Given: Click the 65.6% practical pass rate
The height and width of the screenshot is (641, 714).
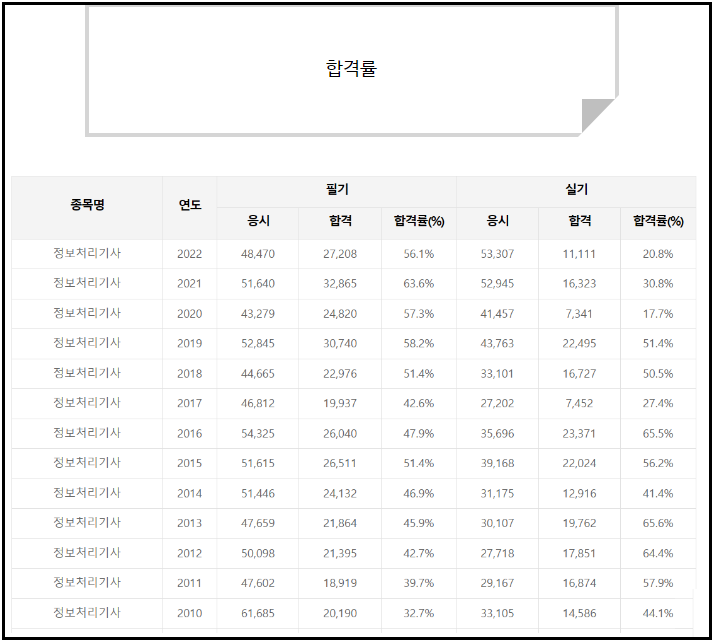Looking at the screenshot, I should point(658,523).
